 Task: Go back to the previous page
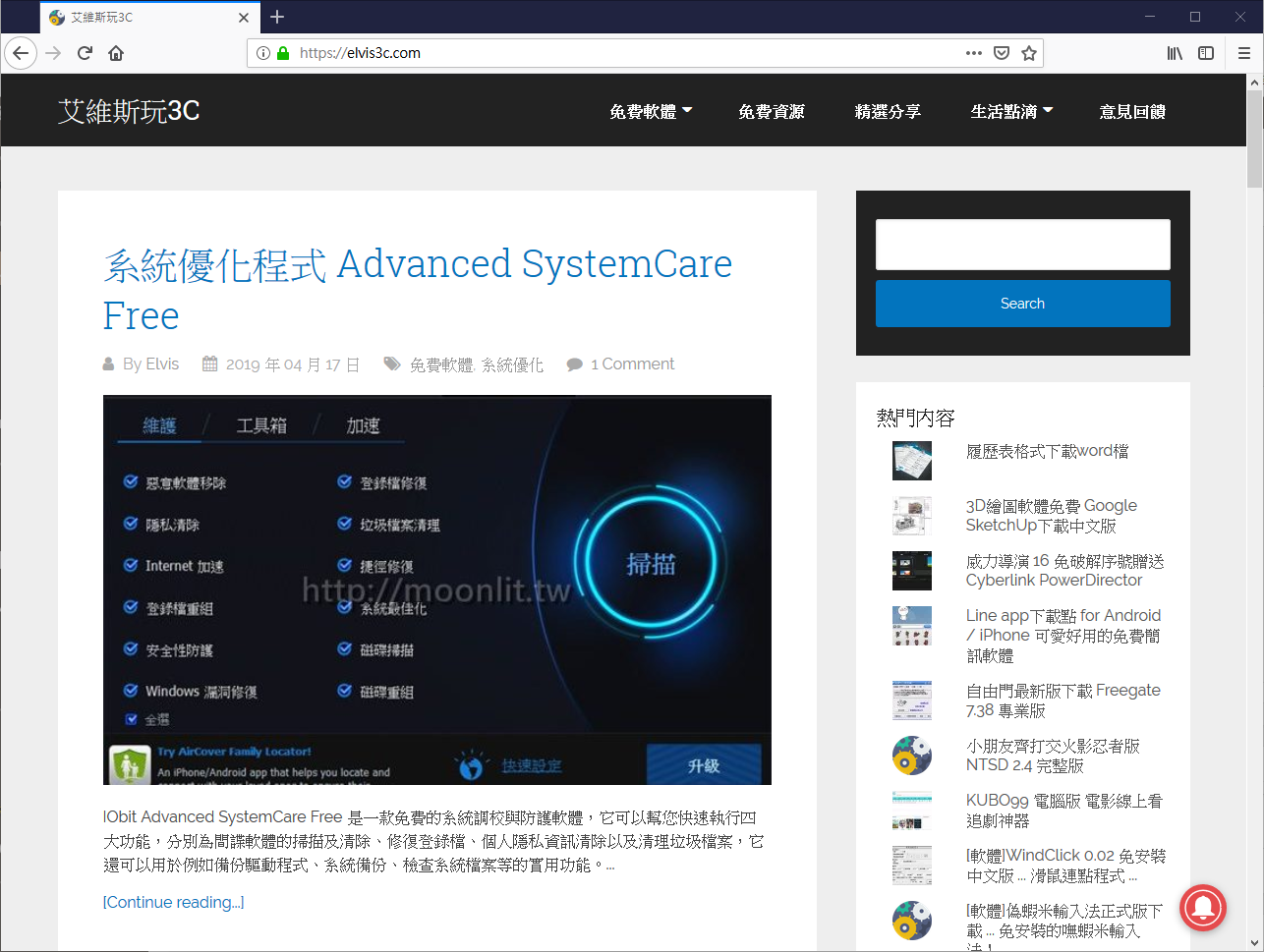click(21, 53)
